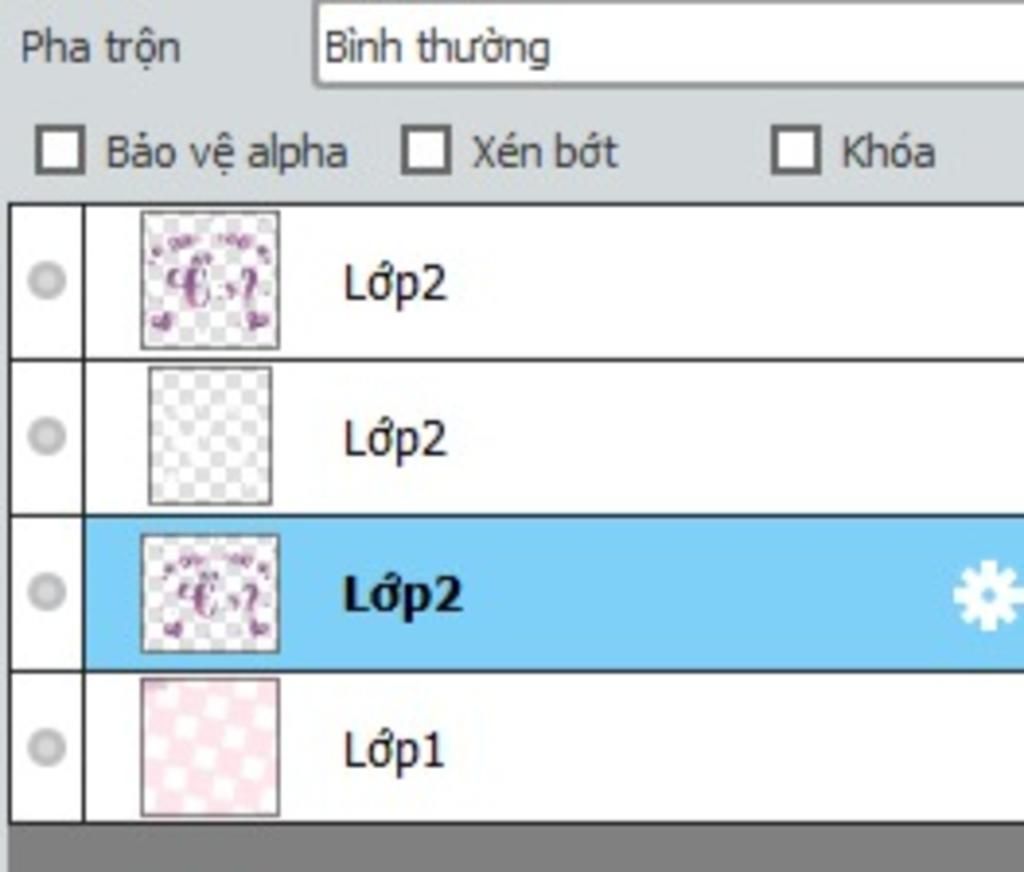This screenshot has width=1024, height=872.
Task: Click the bold Lớp2 name in highlighted row
Action: (402, 596)
